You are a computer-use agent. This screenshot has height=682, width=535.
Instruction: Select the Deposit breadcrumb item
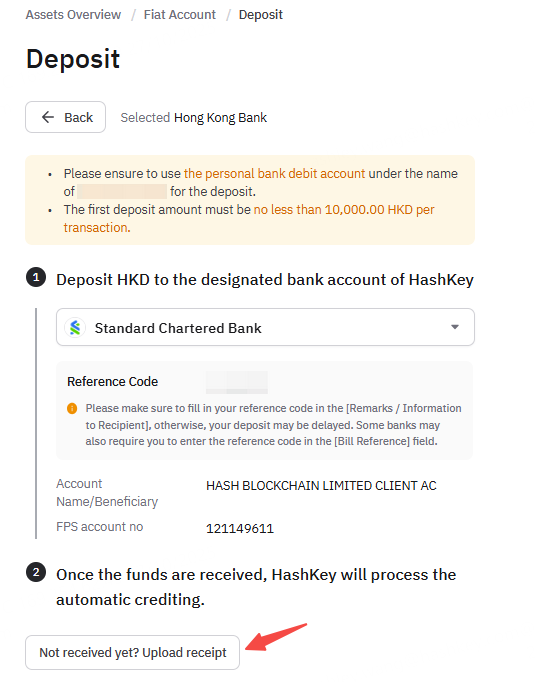click(261, 15)
